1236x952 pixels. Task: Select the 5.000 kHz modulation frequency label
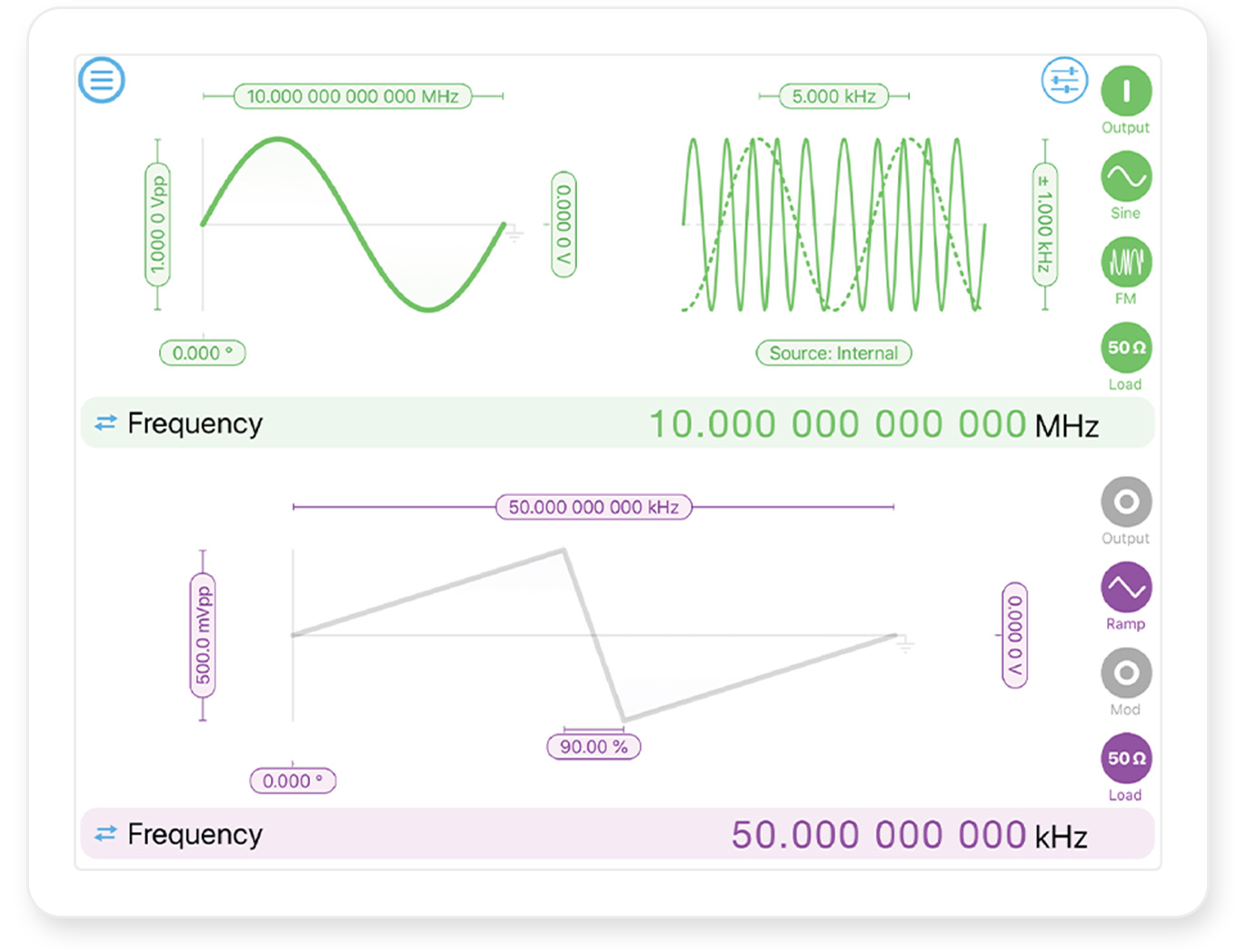tap(833, 96)
